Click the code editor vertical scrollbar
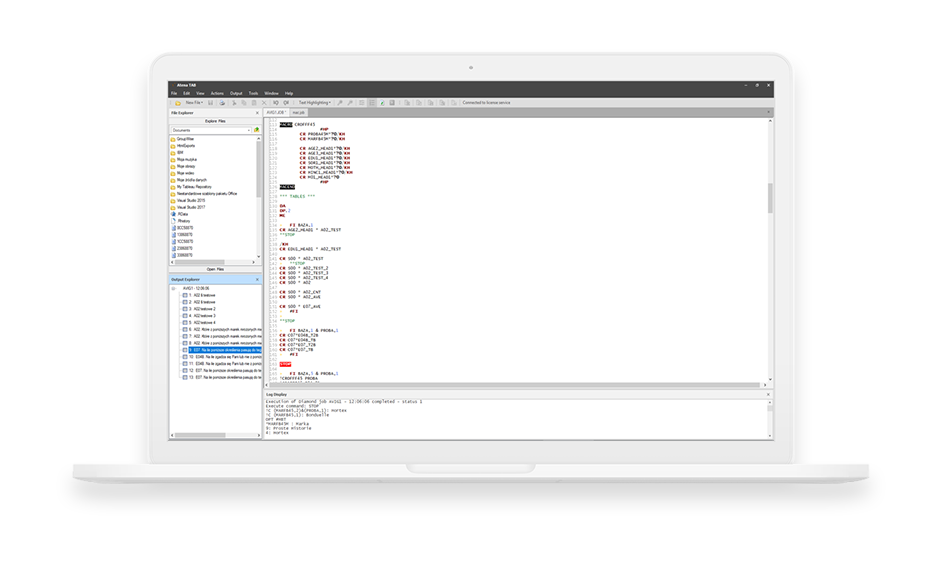 769,198
